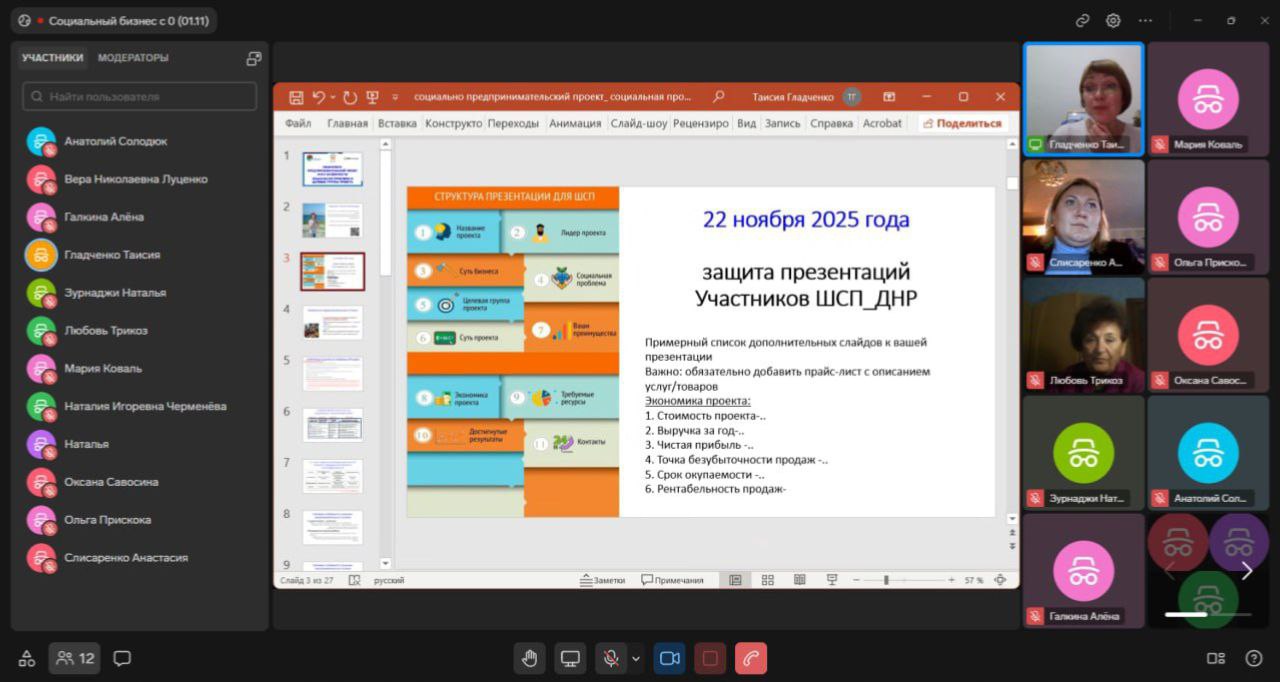
Task: Switch to the Модераторы tab
Action: 133,58
